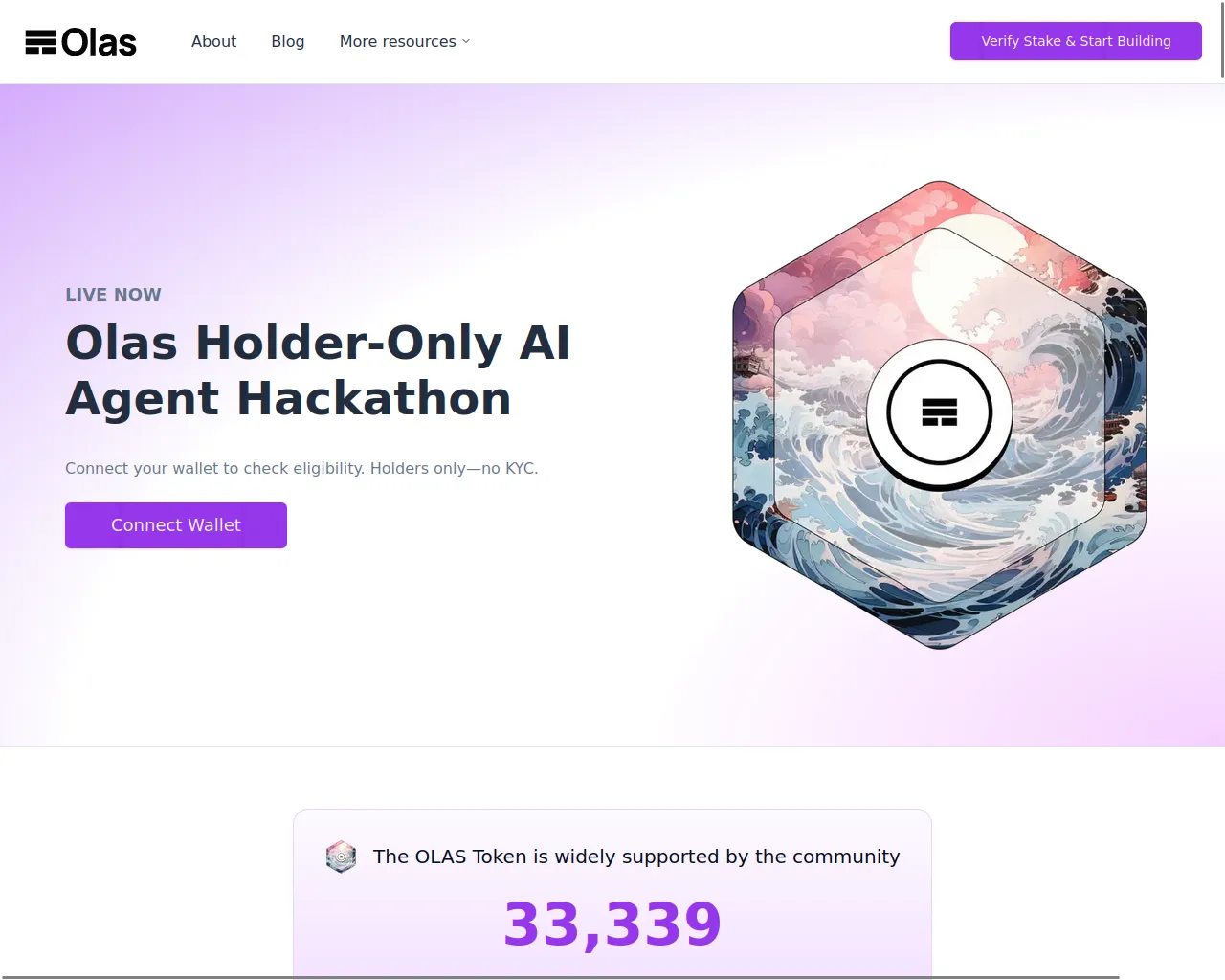Click the Olas Holder-Only AI Agent Hackathon heading

click(x=318, y=370)
